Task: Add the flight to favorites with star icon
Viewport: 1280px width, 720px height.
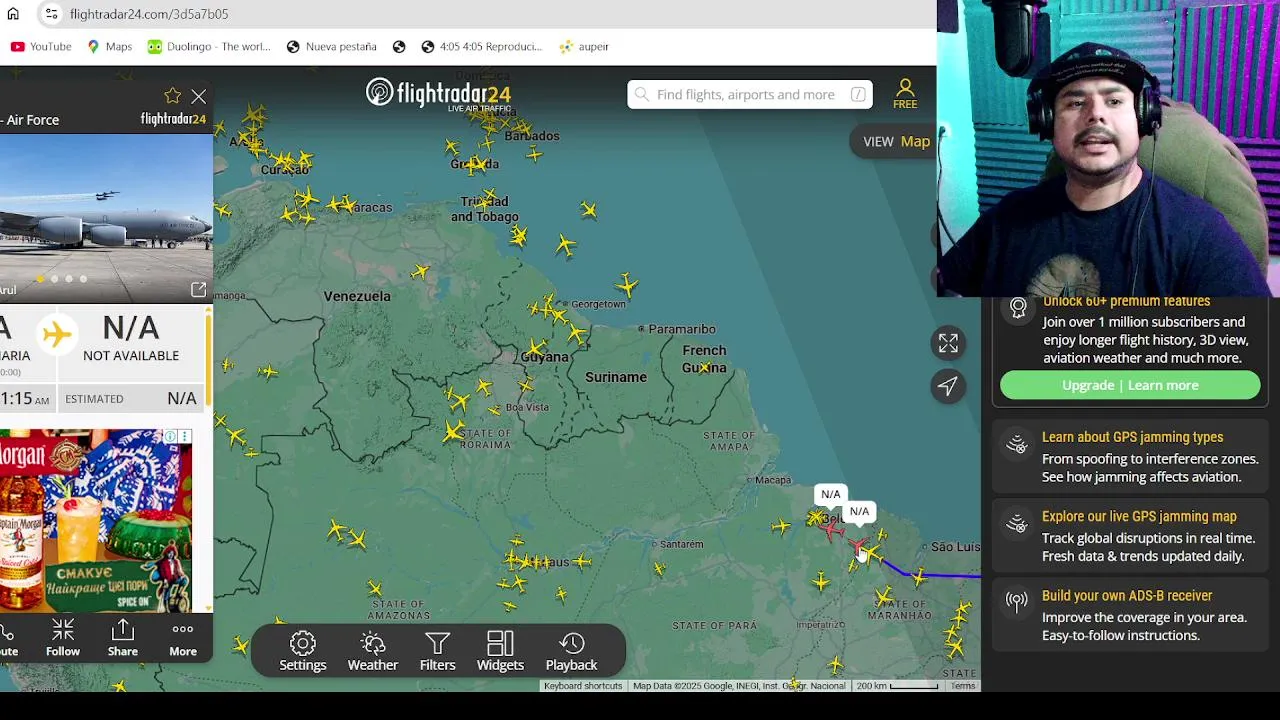Action: (172, 96)
